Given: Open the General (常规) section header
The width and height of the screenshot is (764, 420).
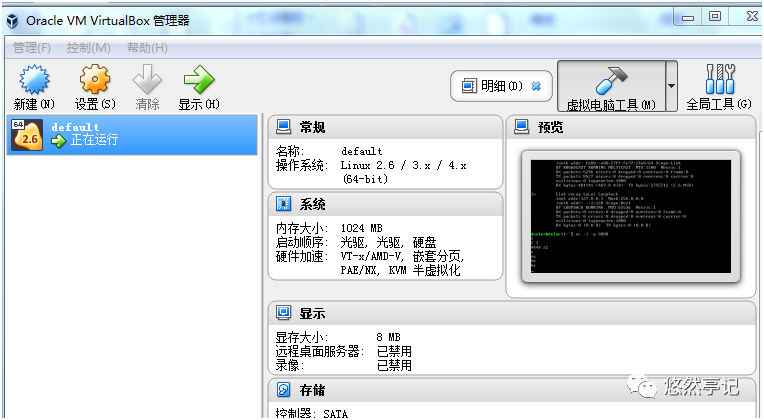Looking at the screenshot, I should (385, 127).
